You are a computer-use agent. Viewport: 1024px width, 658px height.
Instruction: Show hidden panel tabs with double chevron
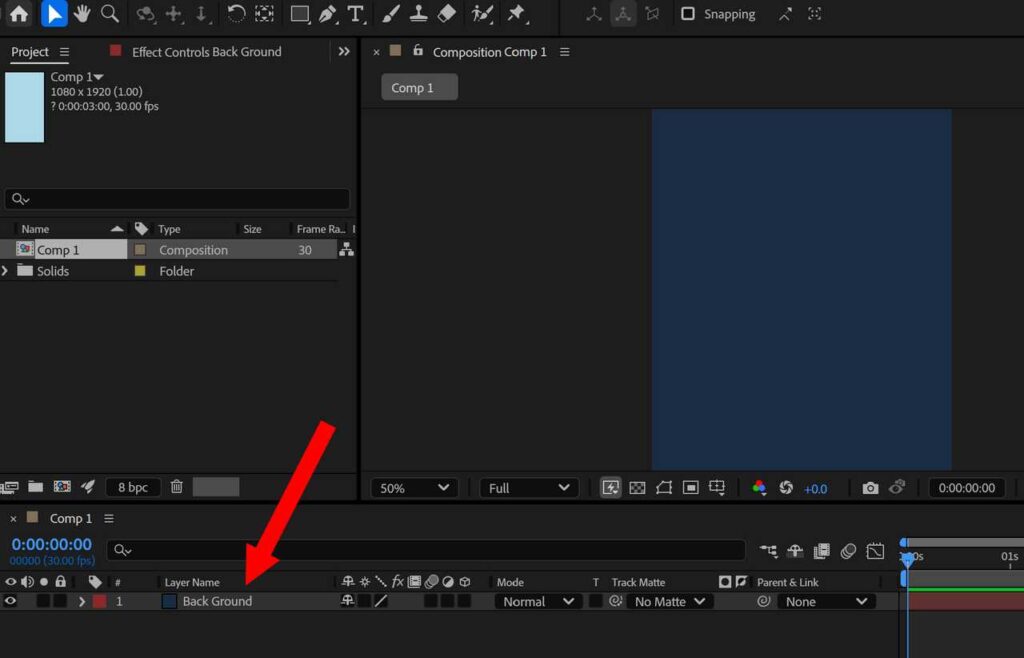click(344, 52)
